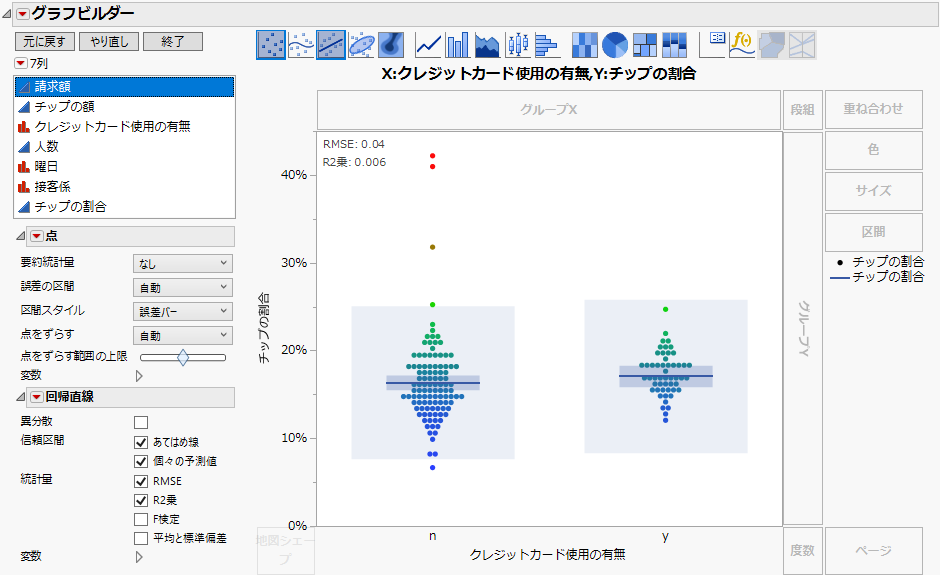Viewport: 940px width, 575px height.
Task: Expand 変数 under the 点 section
Action: click(139, 376)
